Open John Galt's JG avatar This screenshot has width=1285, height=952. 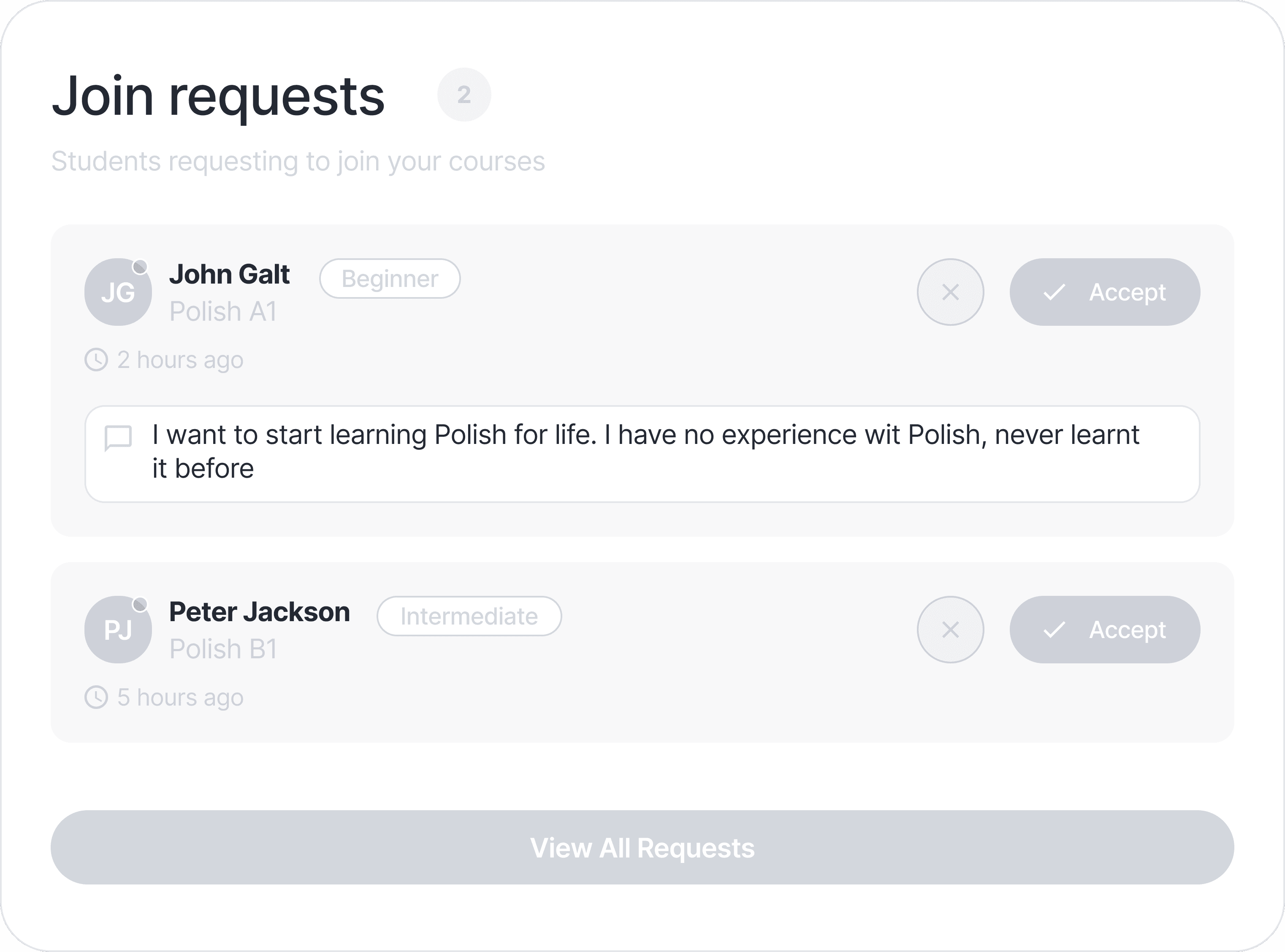[118, 292]
